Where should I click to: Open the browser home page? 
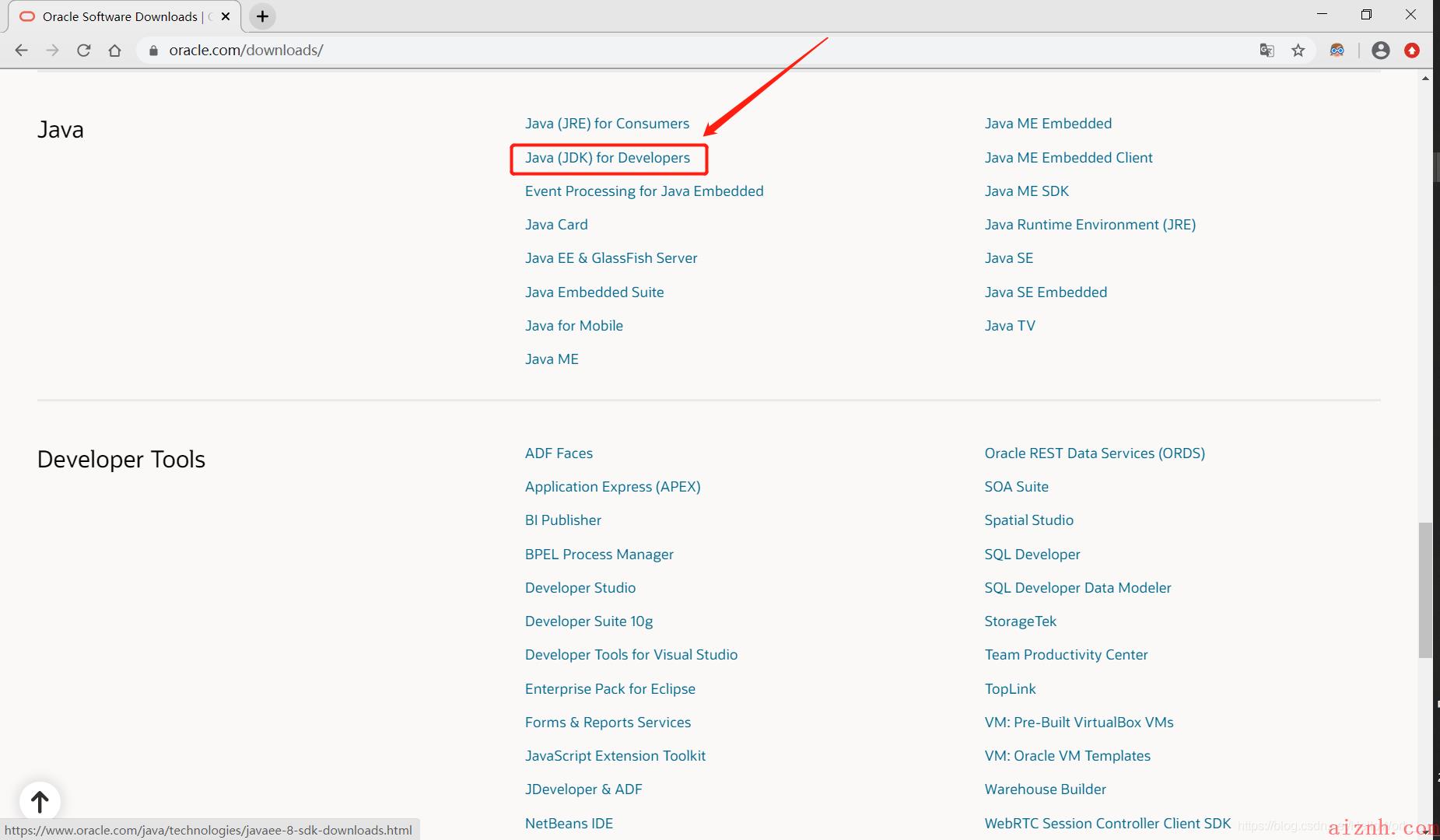[115, 51]
